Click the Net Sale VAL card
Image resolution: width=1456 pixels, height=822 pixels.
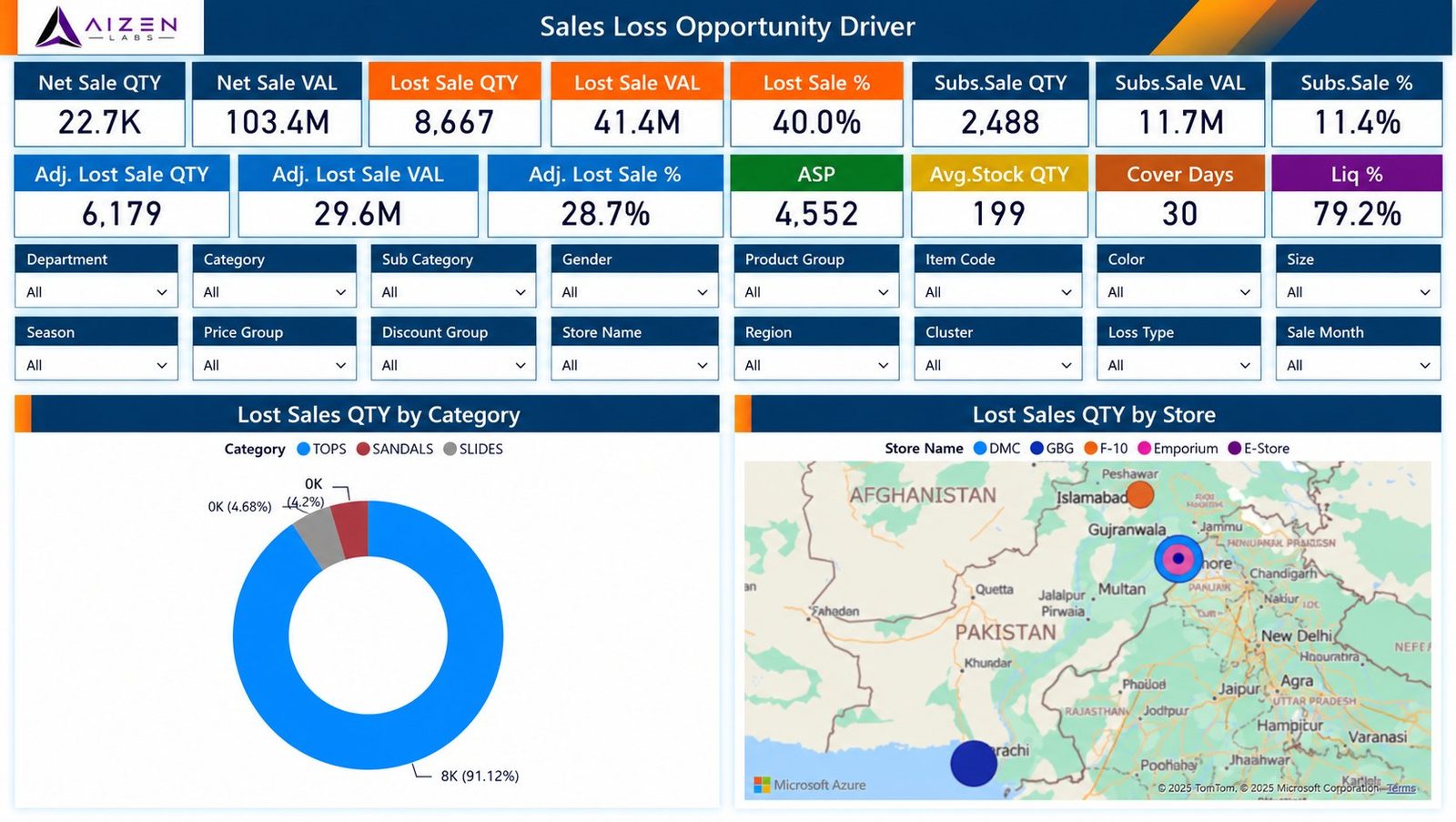pyautogui.click(x=277, y=104)
